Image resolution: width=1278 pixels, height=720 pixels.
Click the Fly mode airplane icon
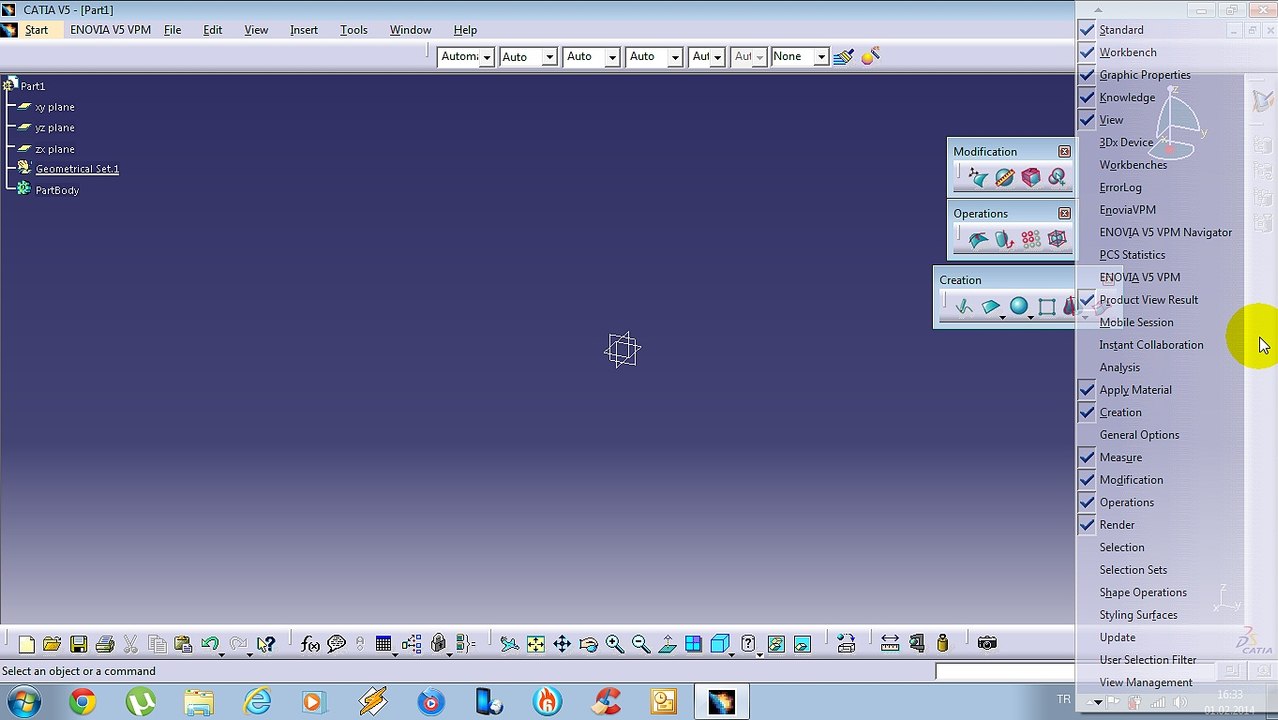[x=509, y=644]
